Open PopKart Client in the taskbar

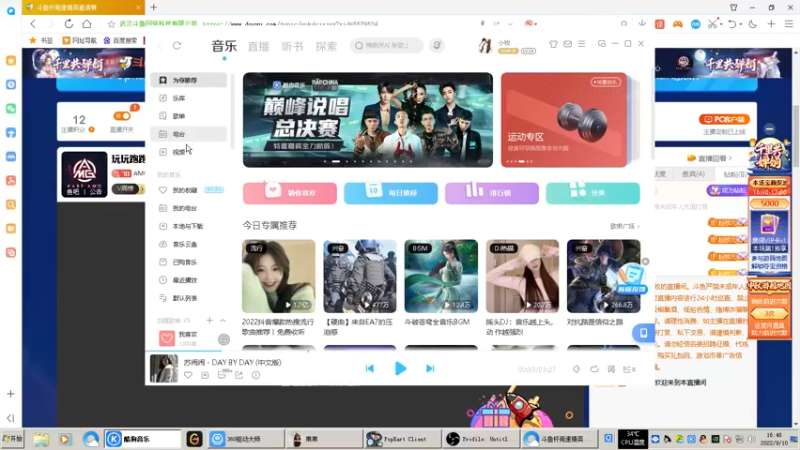[x=402, y=439]
